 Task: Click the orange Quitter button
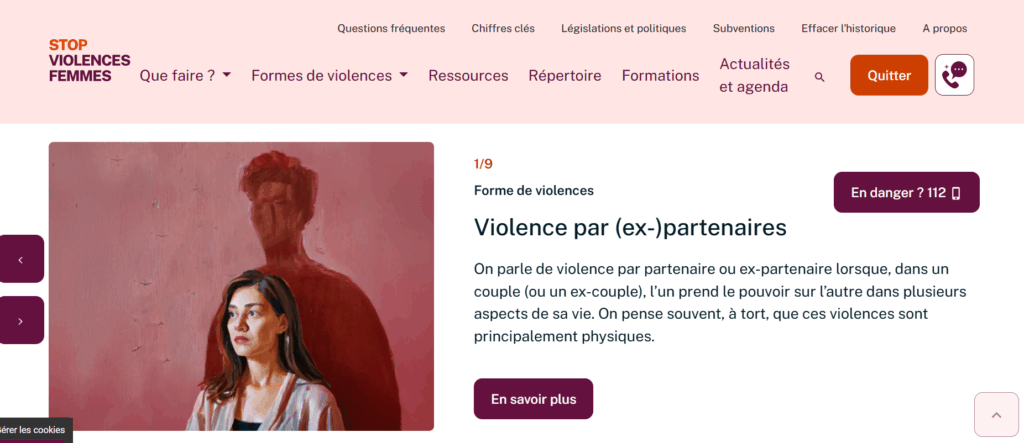pyautogui.click(x=889, y=75)
